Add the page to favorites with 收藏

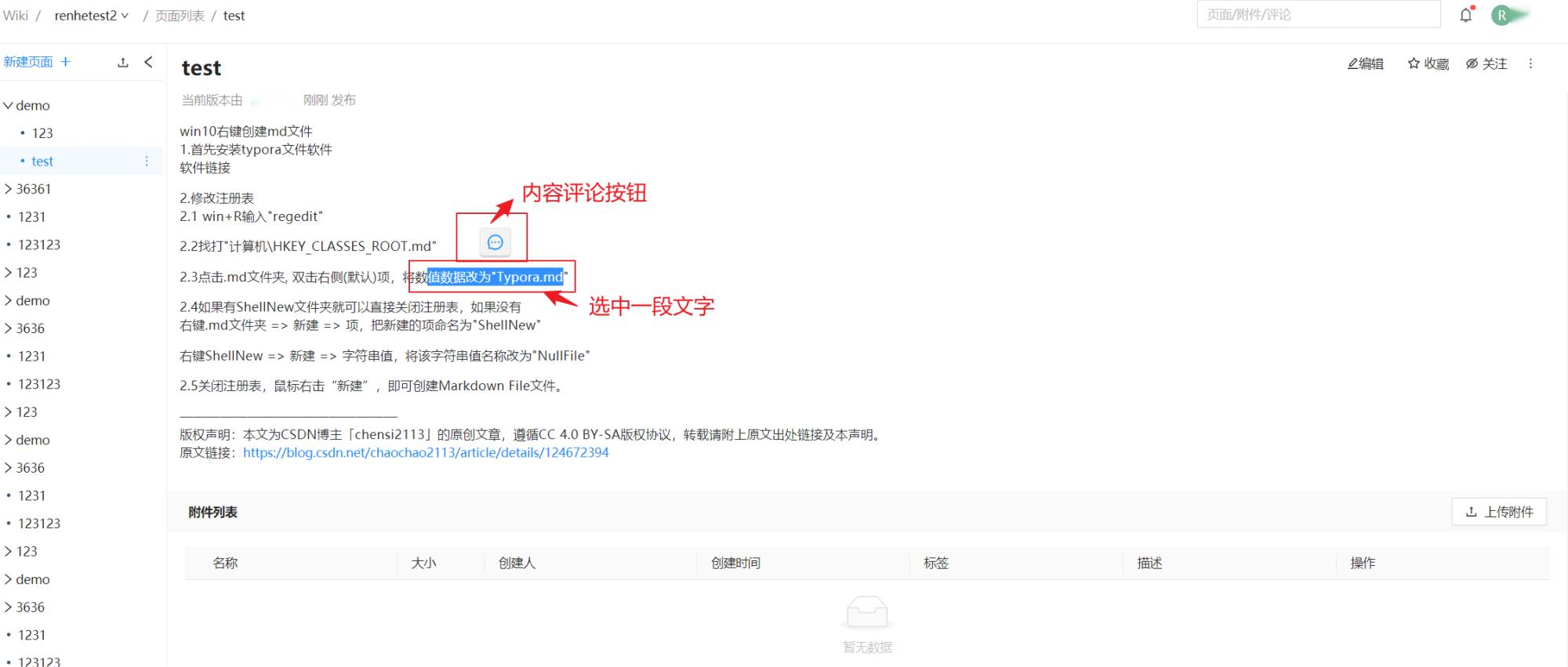[x=1428, y=63]
